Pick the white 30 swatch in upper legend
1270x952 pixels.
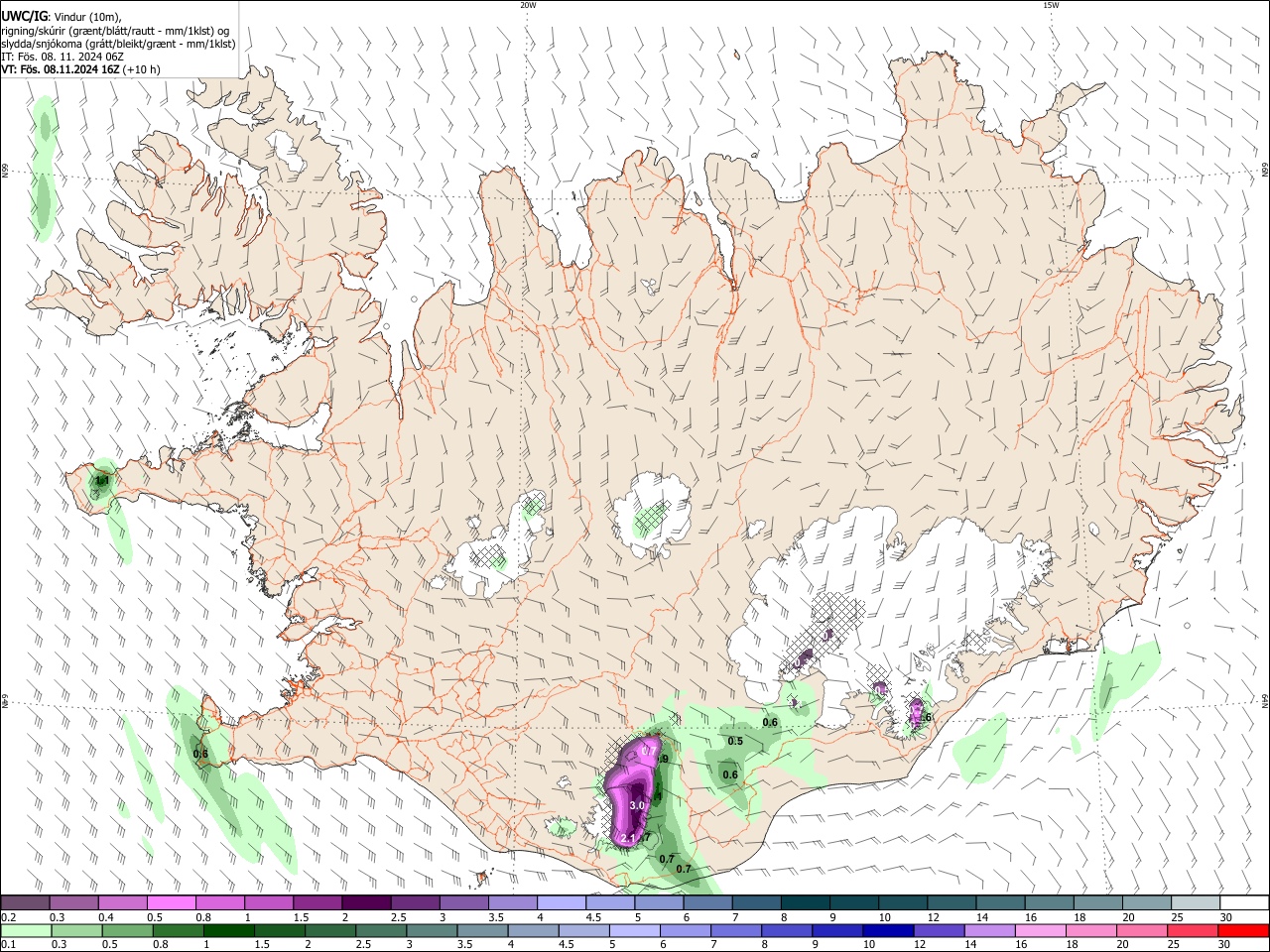pos(1245,902)
